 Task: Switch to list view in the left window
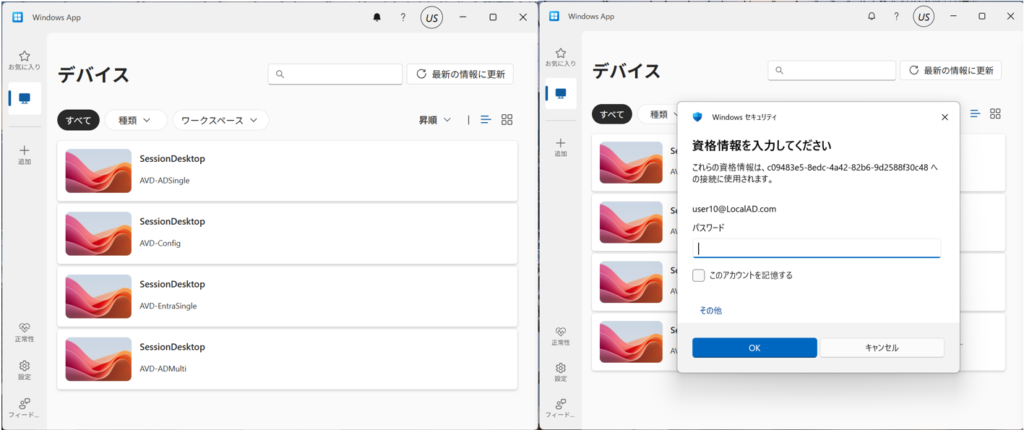point(486,120)
